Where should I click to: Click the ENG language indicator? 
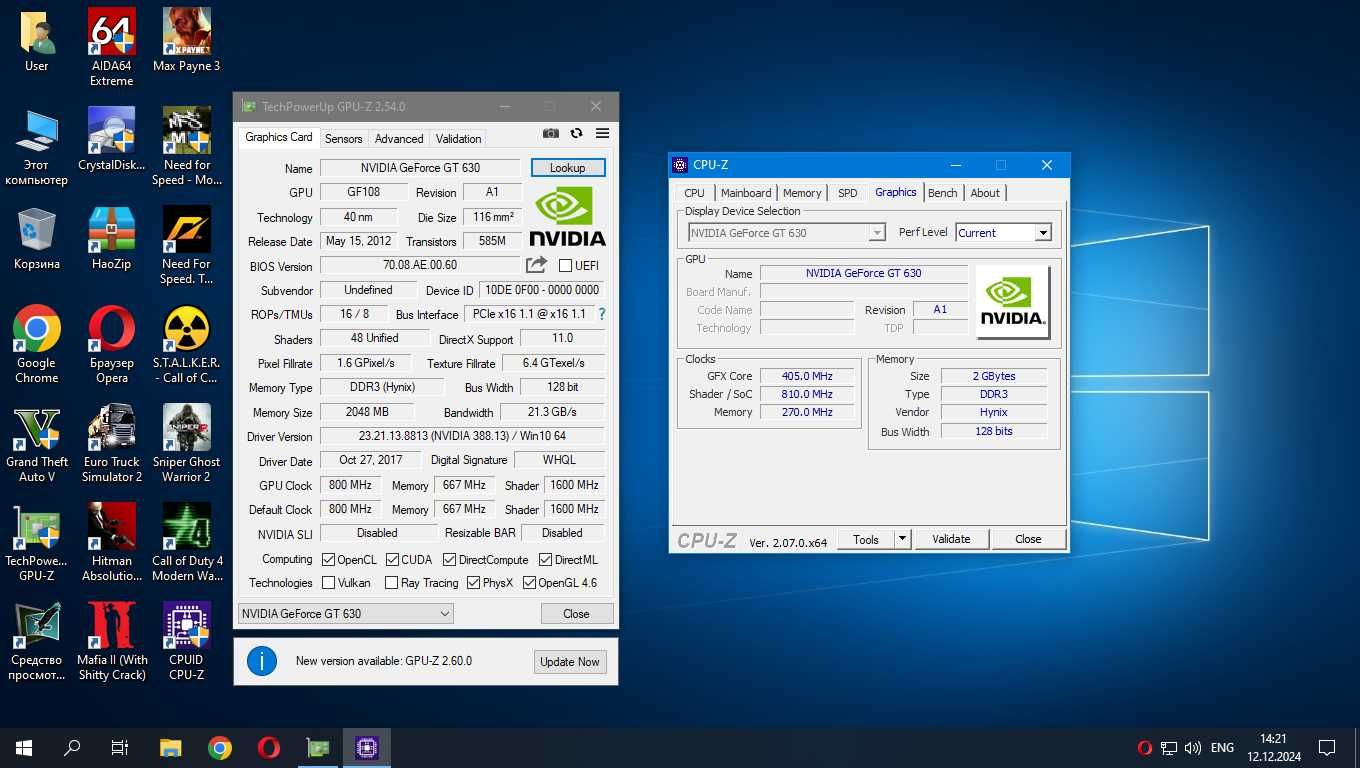pyautogui.click(x=1222, y=747)
